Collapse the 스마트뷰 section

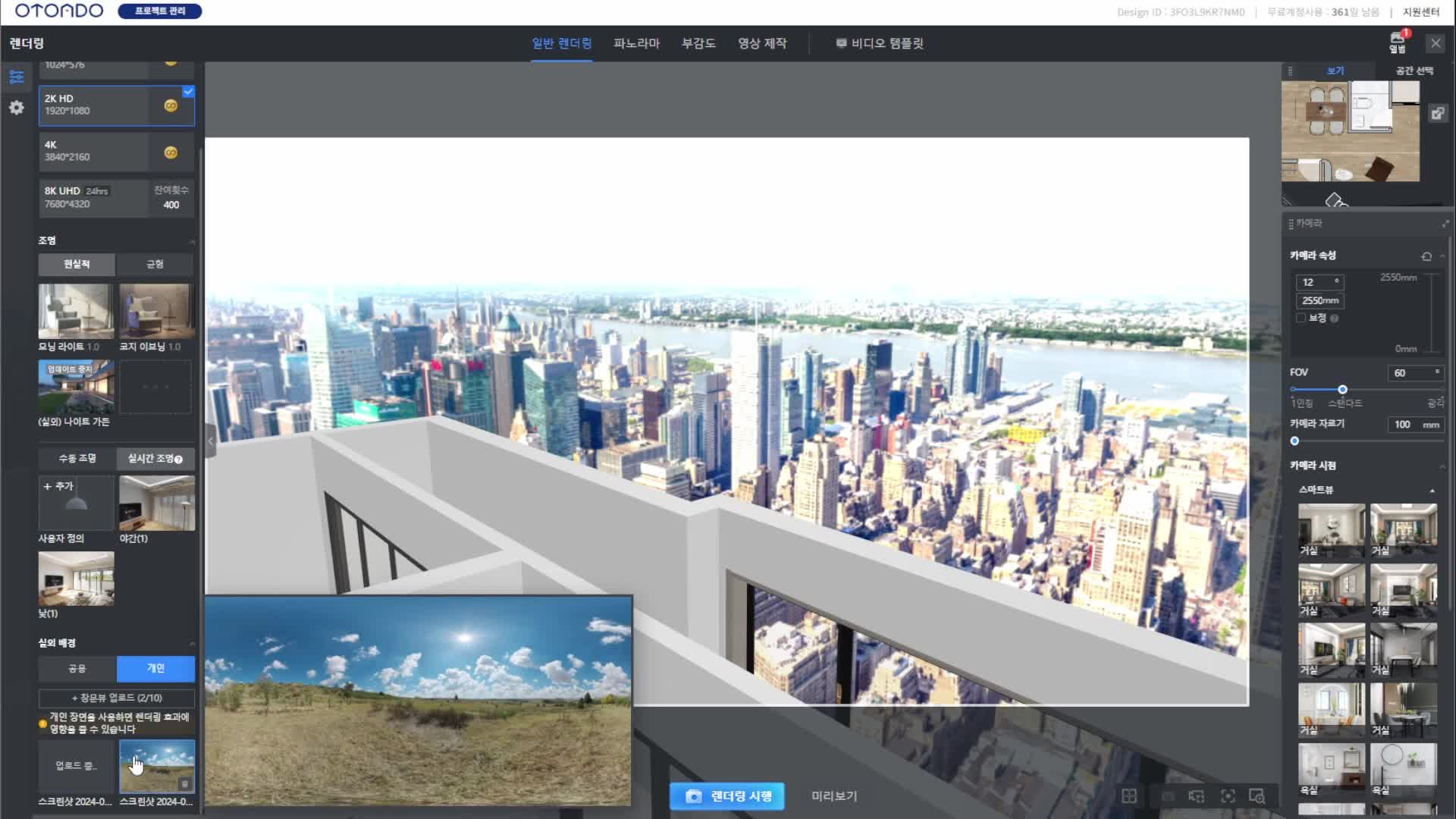point(1432,491)
